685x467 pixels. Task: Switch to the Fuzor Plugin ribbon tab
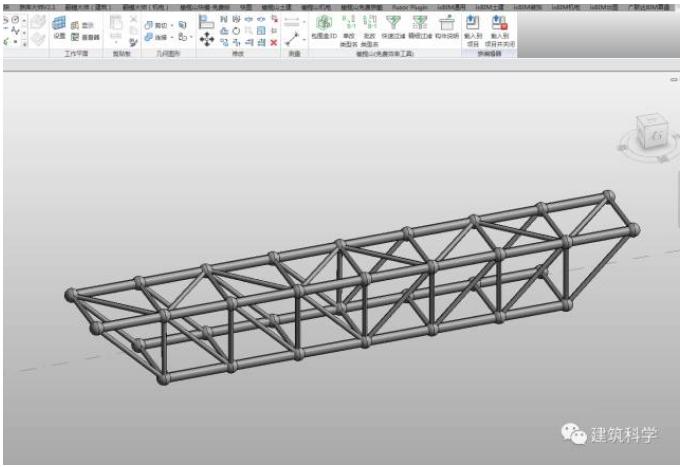(405, 6)
